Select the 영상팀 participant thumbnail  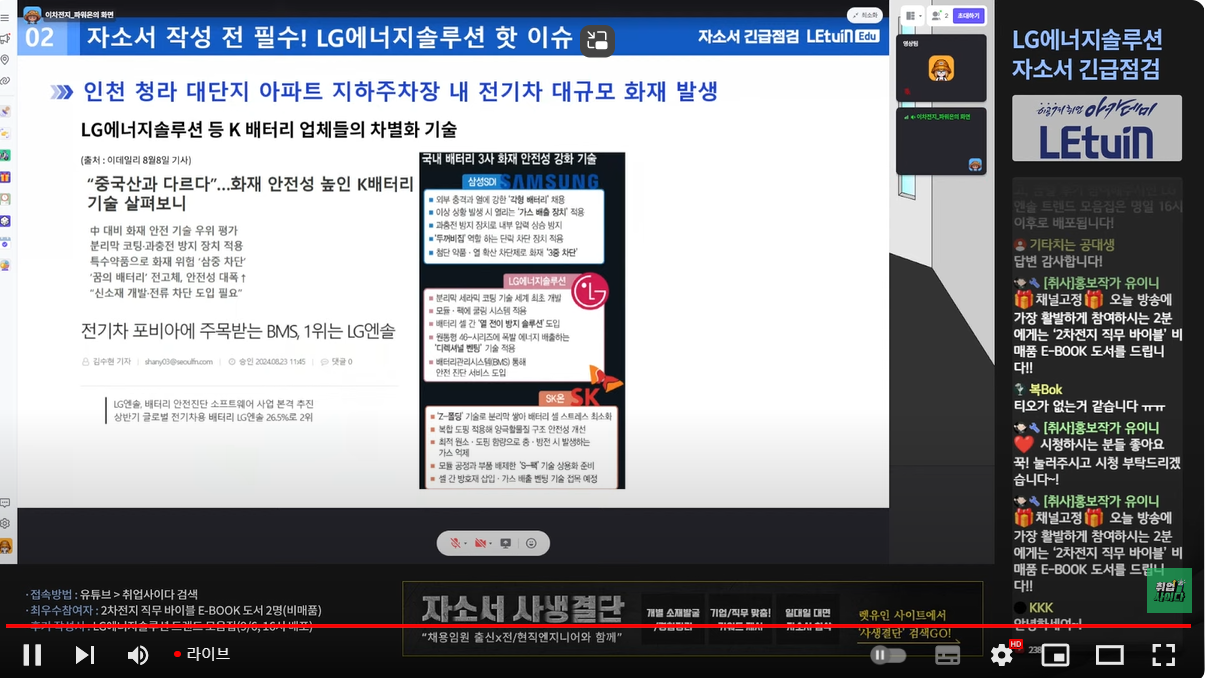[940, 68]
